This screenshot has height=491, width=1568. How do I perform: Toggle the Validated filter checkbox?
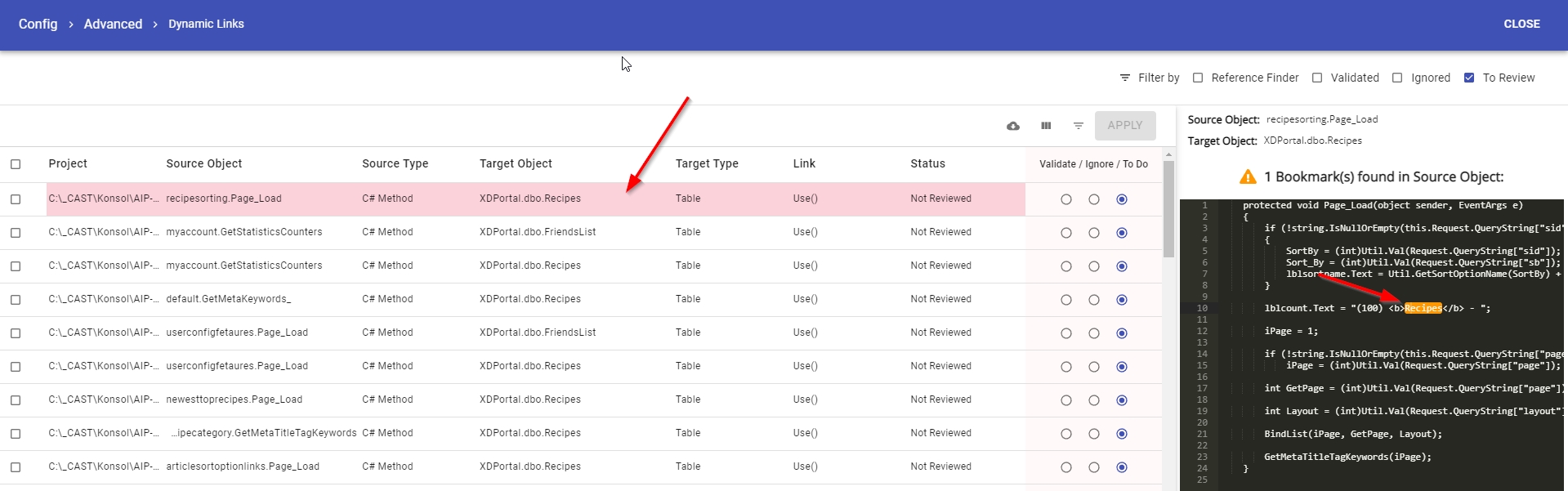click(1317, 78)
